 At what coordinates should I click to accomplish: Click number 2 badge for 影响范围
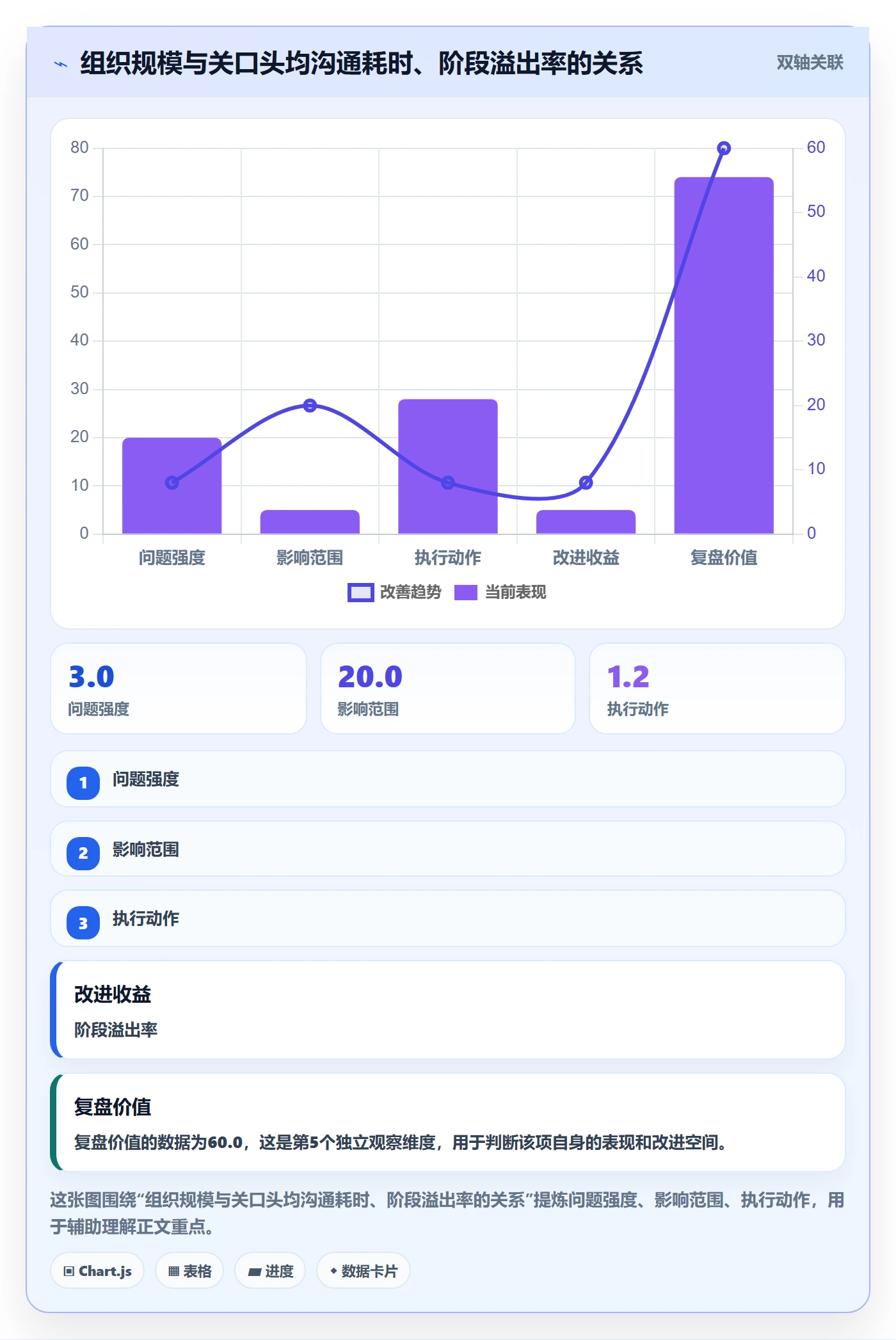tap(83, 853)
